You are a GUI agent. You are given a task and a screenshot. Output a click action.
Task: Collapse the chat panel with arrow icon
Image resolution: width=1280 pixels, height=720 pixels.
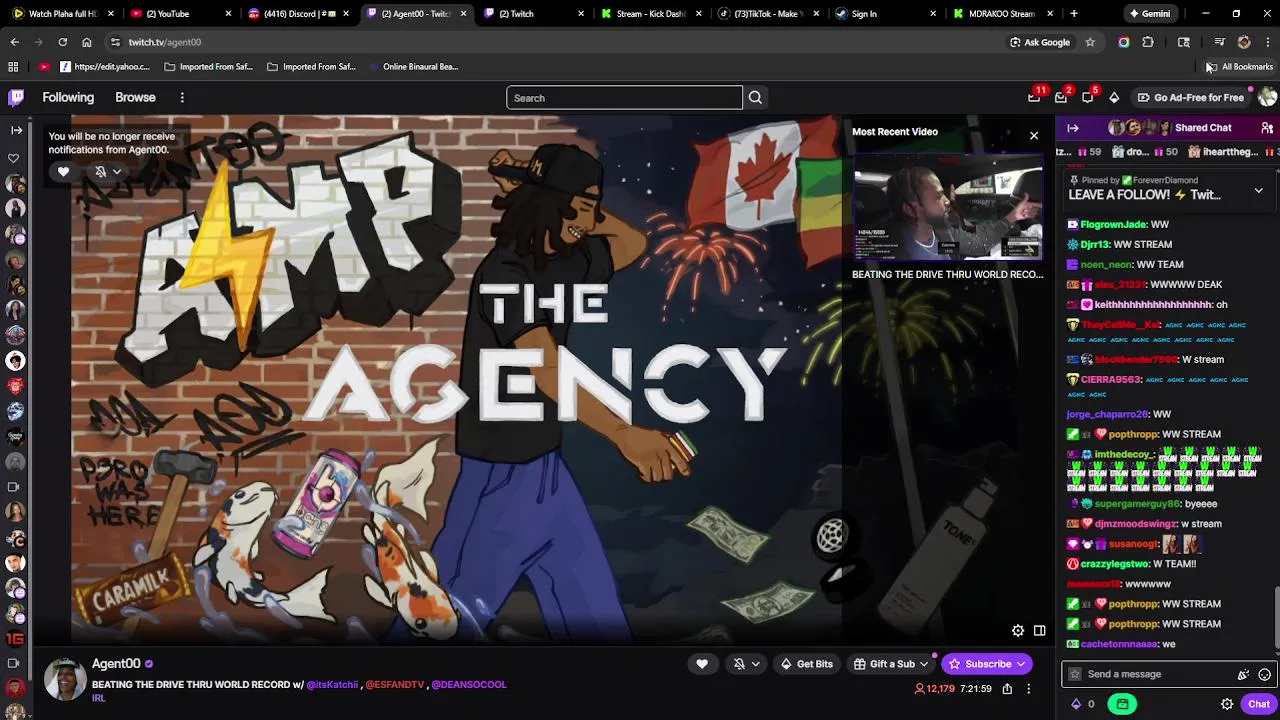click(1073, 128)
